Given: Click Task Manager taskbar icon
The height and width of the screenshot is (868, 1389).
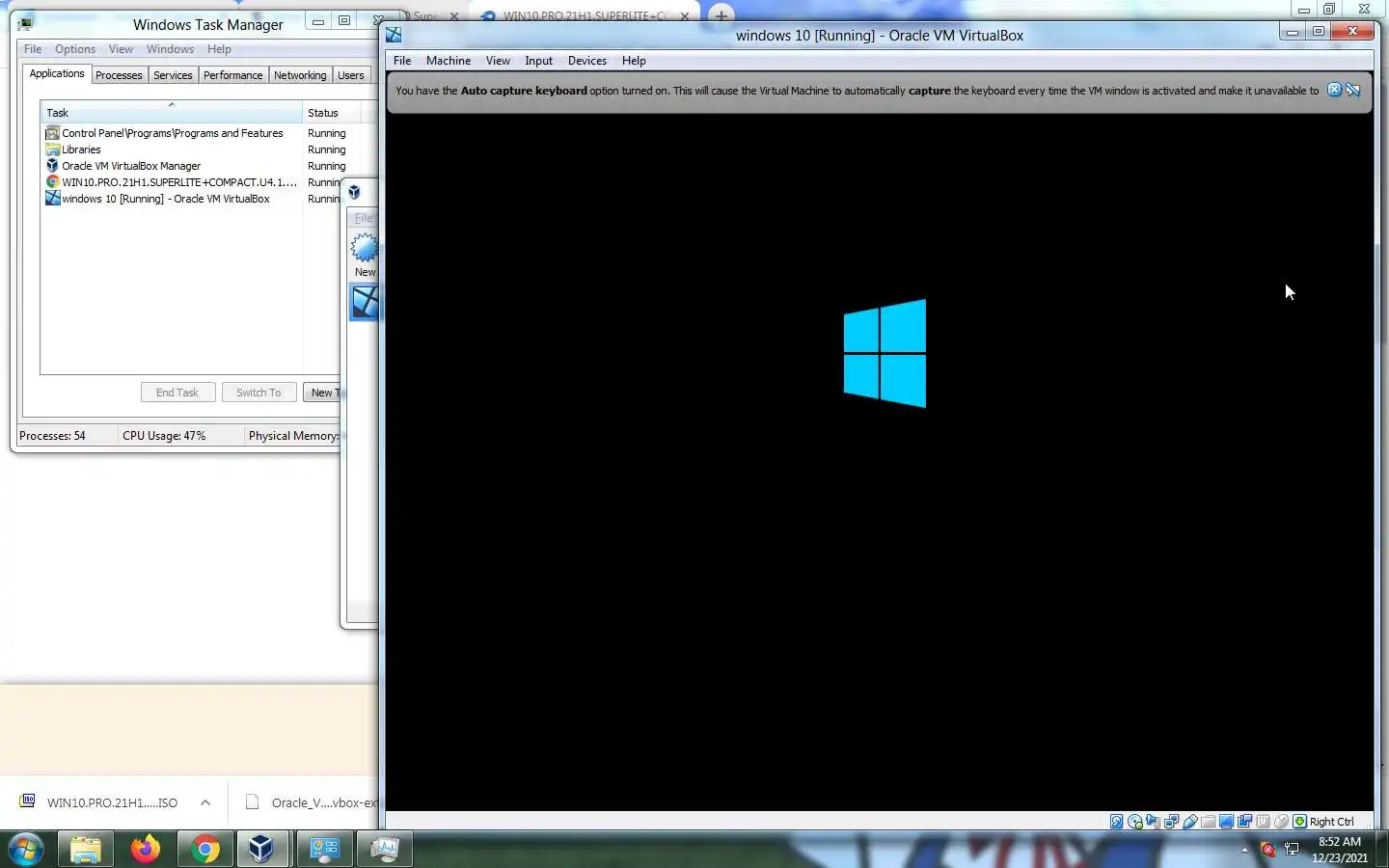Looking at the screenshot, I should pos(385,849).
